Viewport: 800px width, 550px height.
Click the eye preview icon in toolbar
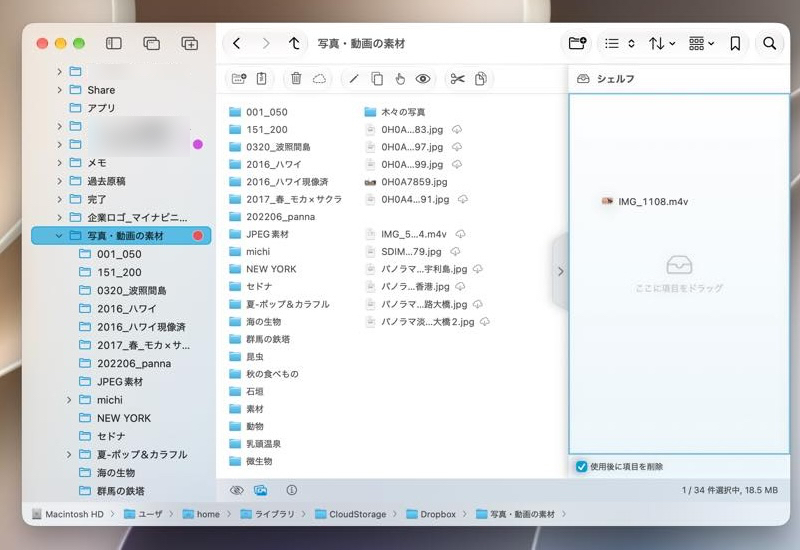click(x=423, y=79)
